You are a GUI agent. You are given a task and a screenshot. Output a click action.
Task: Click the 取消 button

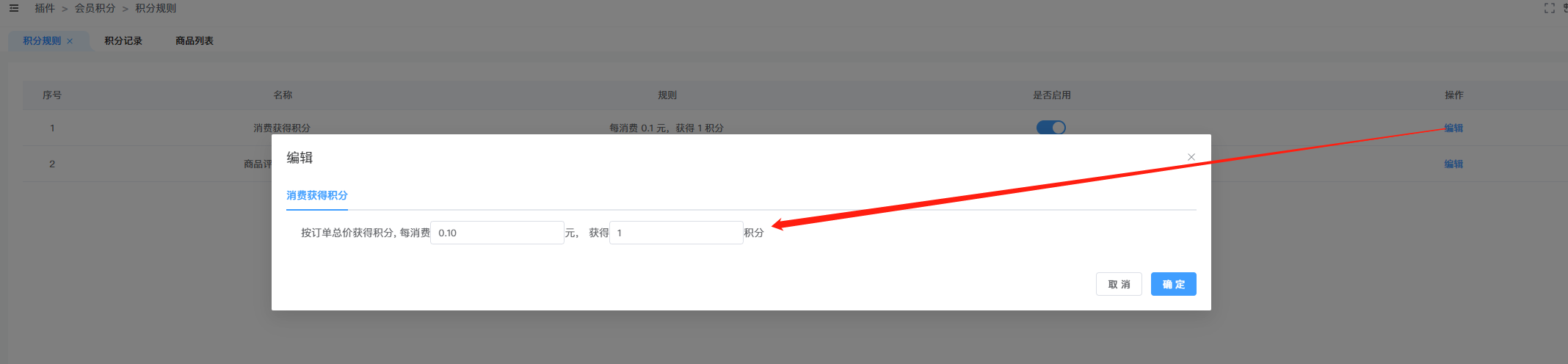[1119, 284]
